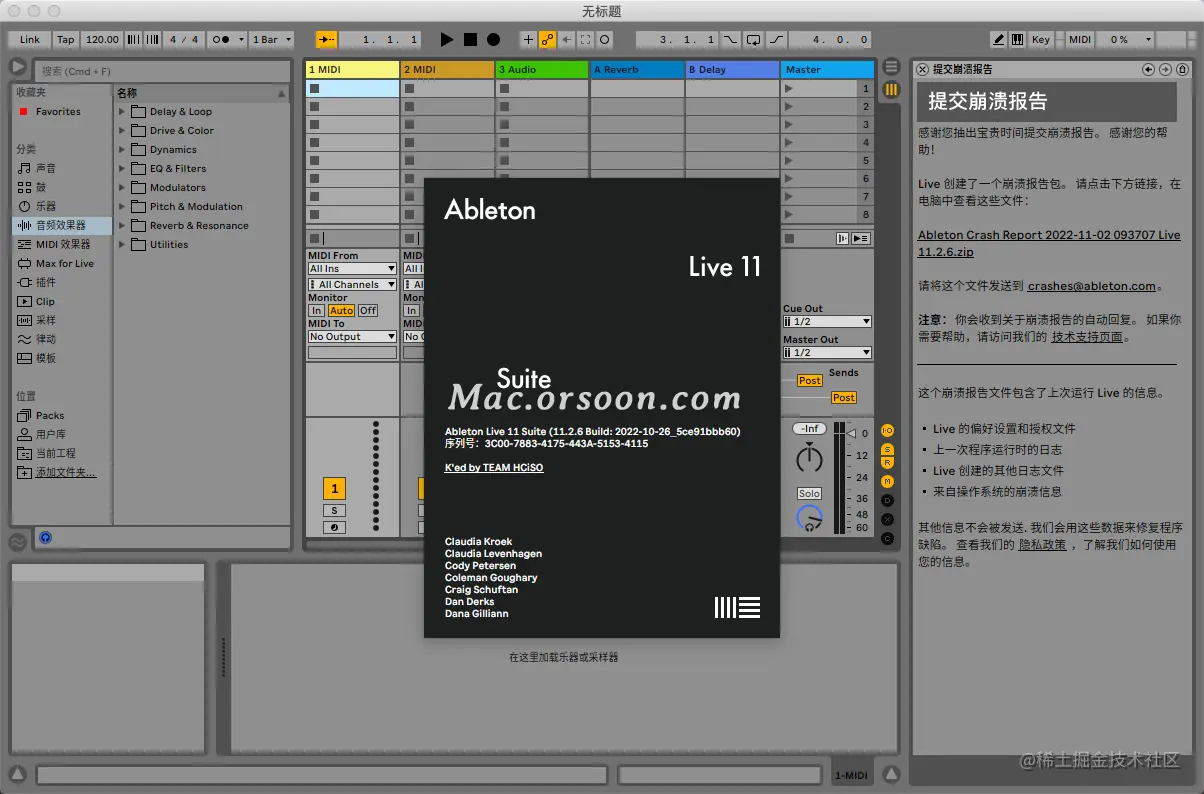Open the Cue Out dropdown
The image size is (1204, 794).
tap(827, 321)
